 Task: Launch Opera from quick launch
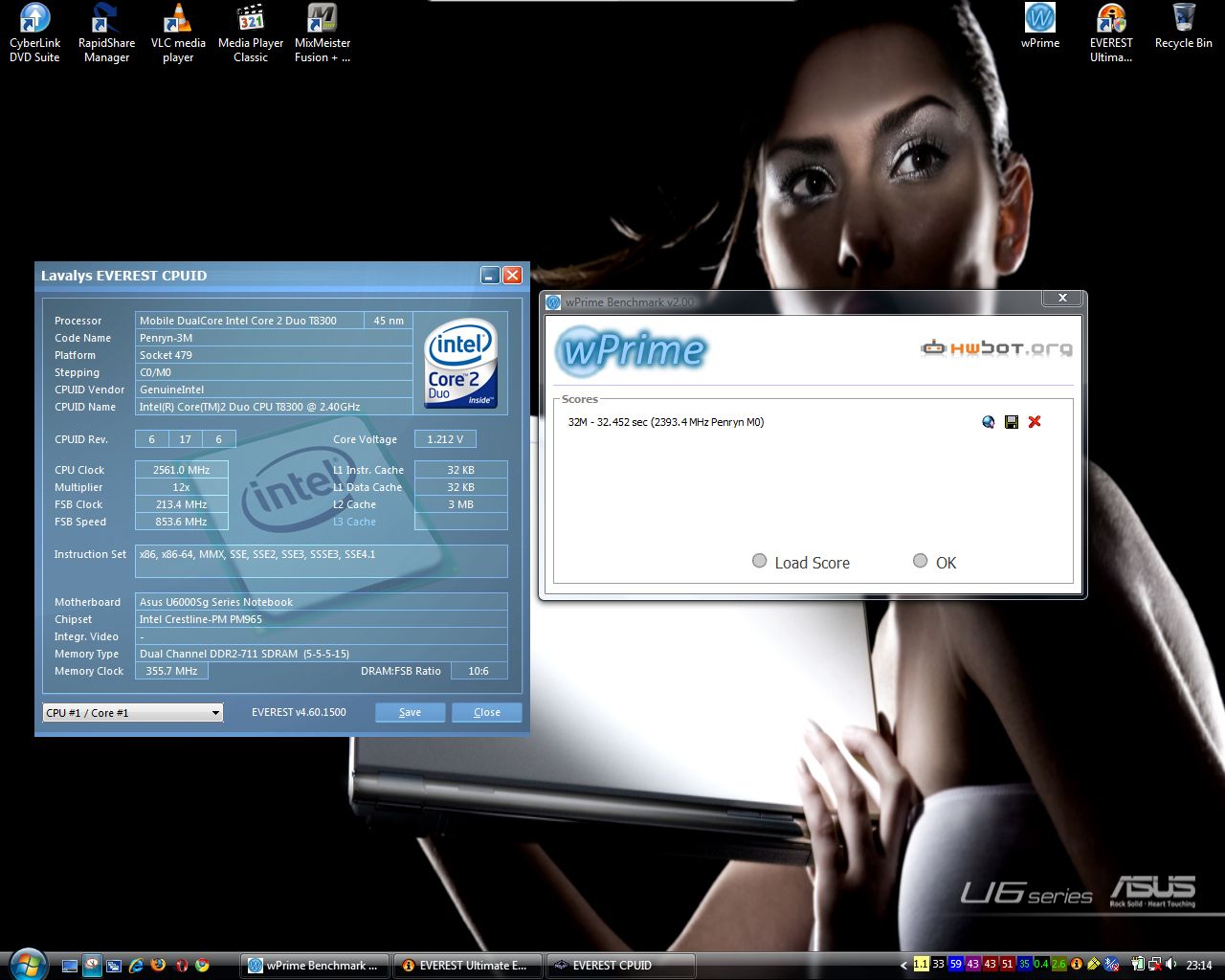(x=181, y=966)
